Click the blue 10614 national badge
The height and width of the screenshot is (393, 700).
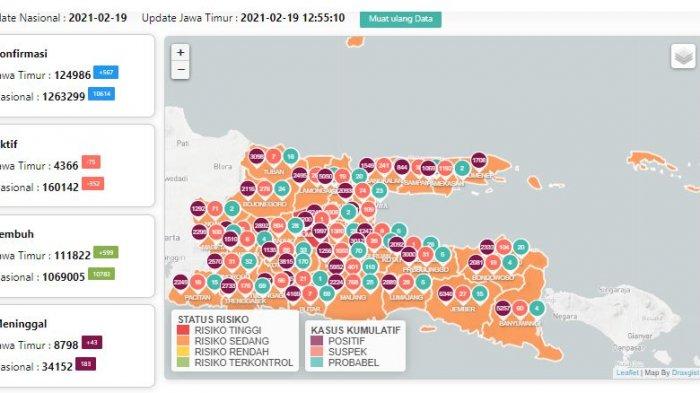101,94
